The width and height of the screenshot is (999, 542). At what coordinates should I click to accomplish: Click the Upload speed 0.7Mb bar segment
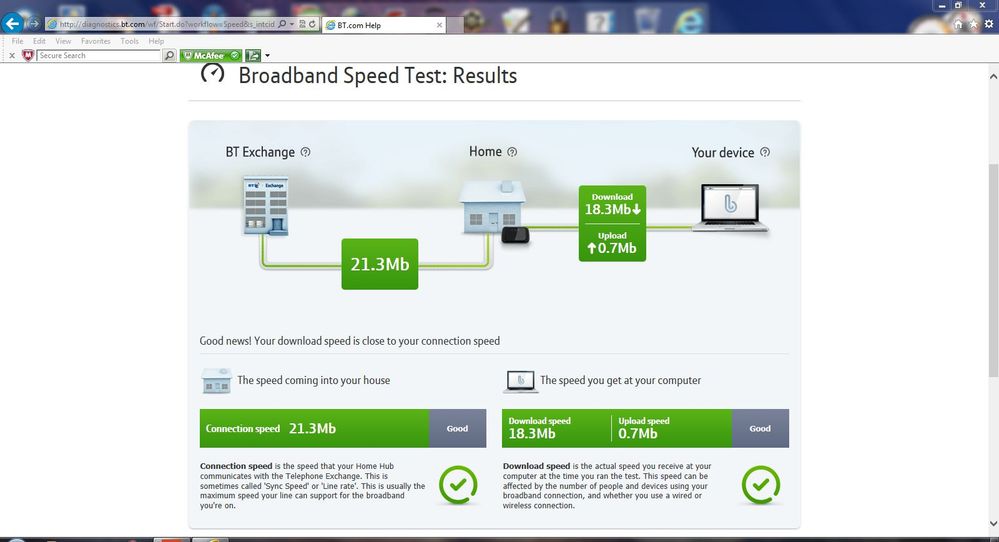pos(672,428)
